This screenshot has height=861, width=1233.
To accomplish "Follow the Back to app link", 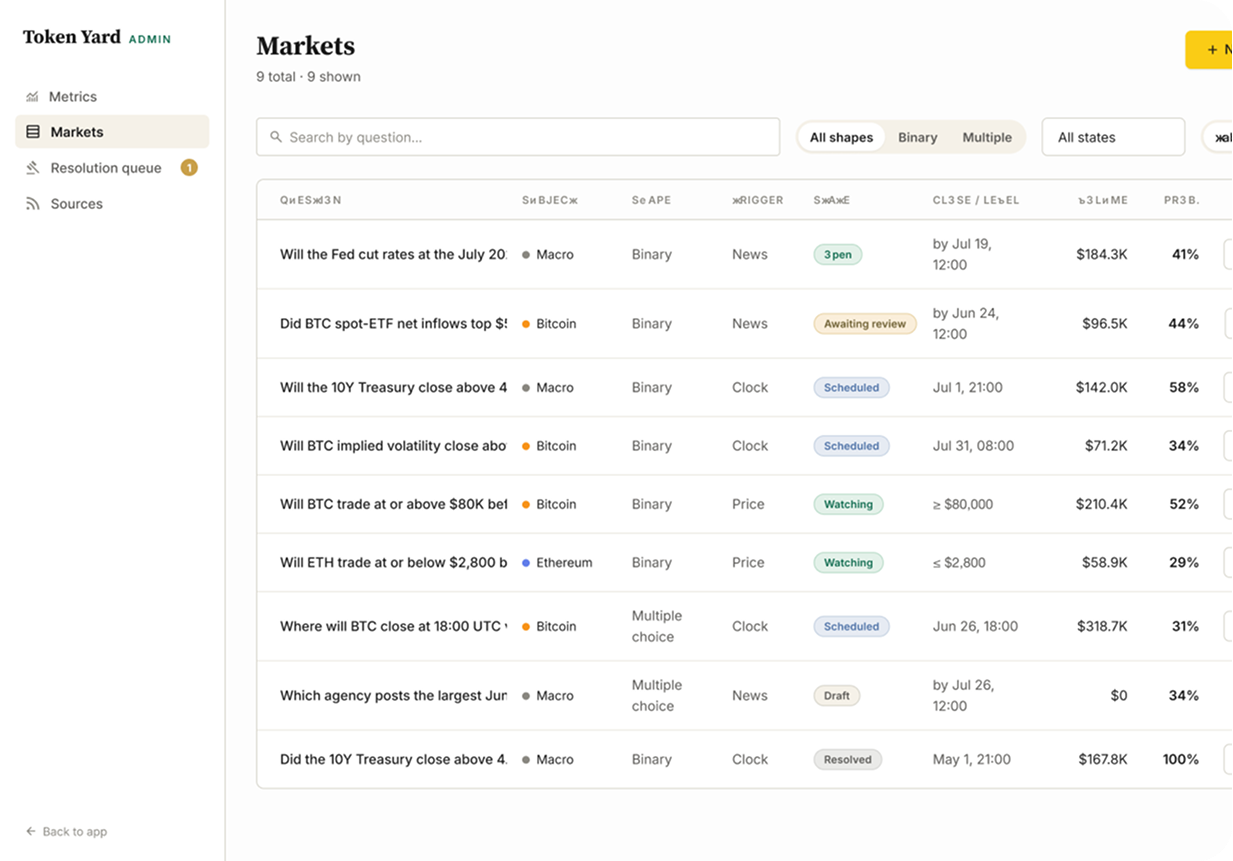I will click(x=66, y=832).
